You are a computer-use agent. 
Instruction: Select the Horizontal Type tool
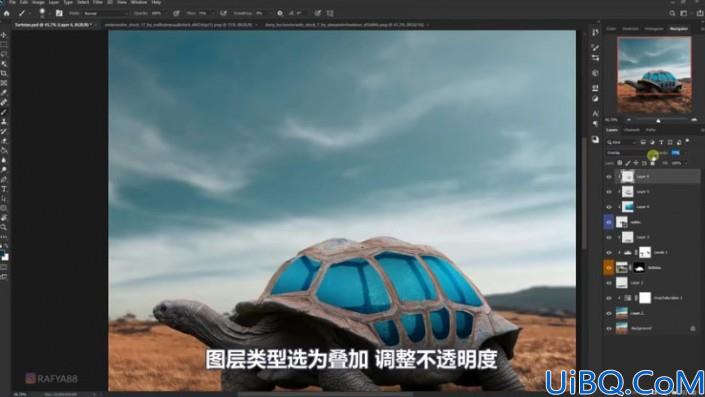click(x=4, y=189)
